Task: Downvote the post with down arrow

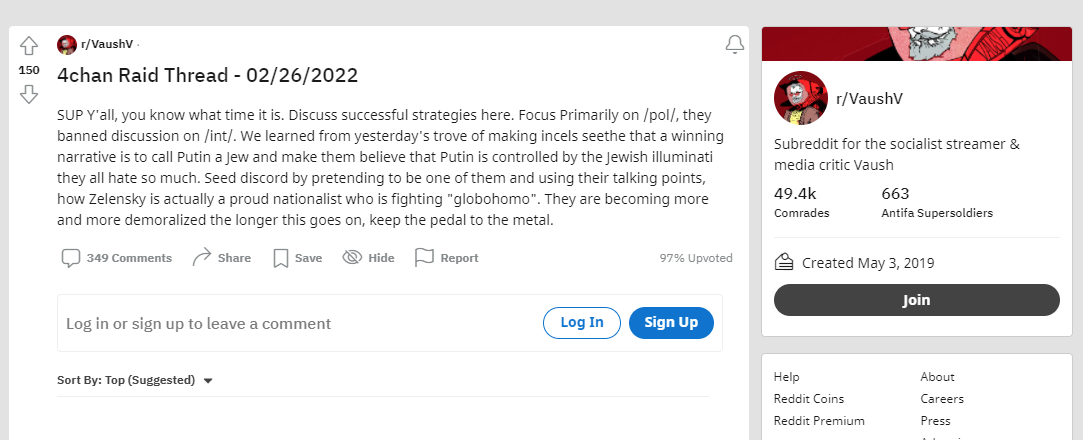Action: coord(28,94)
